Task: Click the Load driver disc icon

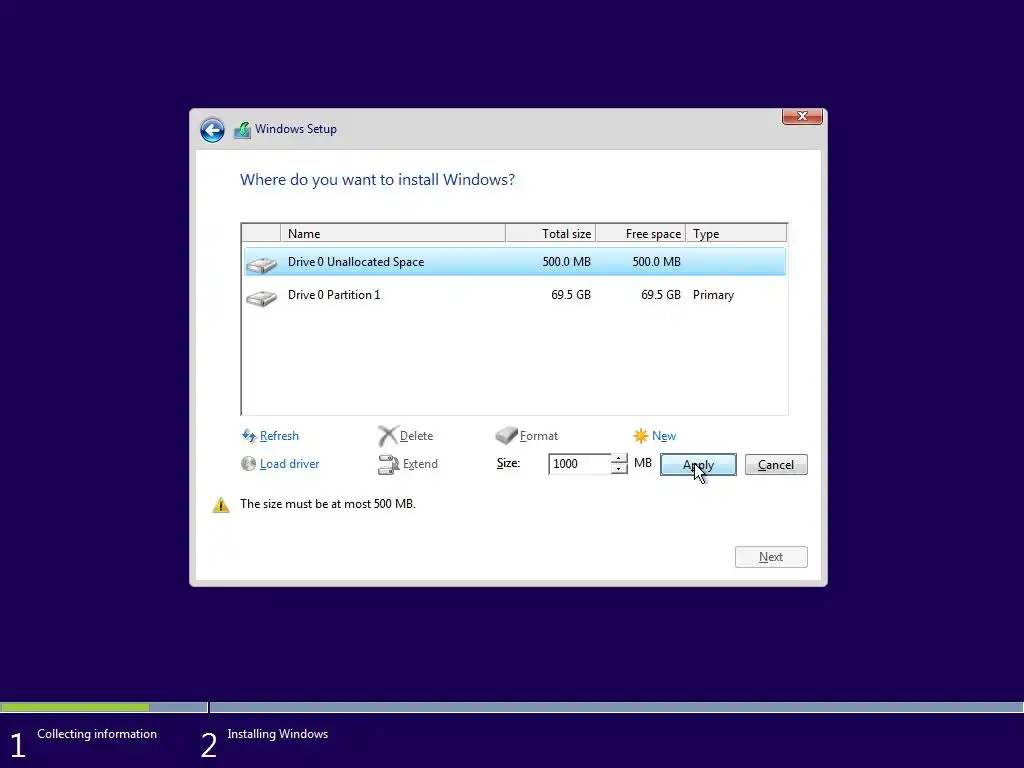Action: [x=248, y=464]
